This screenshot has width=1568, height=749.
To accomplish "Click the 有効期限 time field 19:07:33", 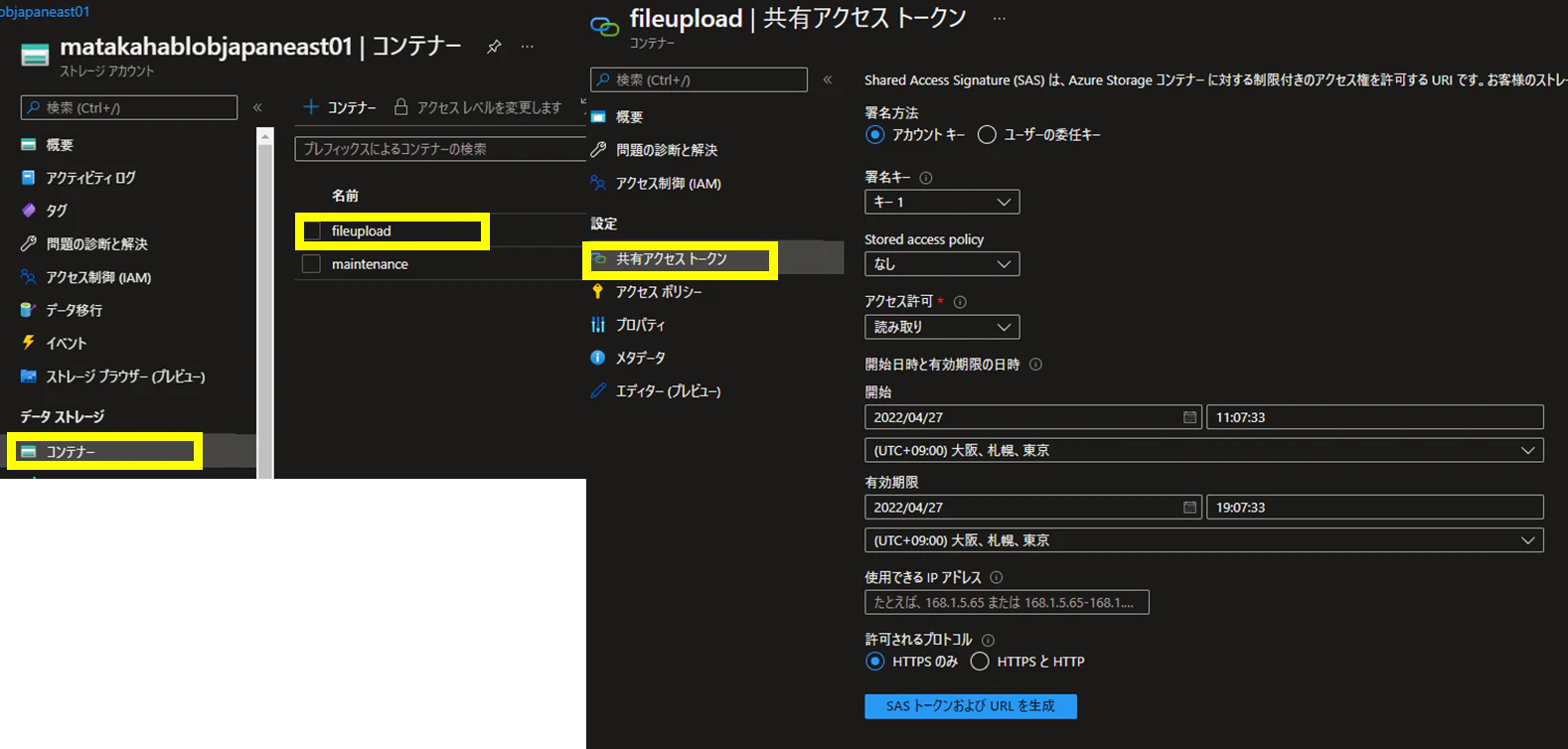I will (1375, 508).
